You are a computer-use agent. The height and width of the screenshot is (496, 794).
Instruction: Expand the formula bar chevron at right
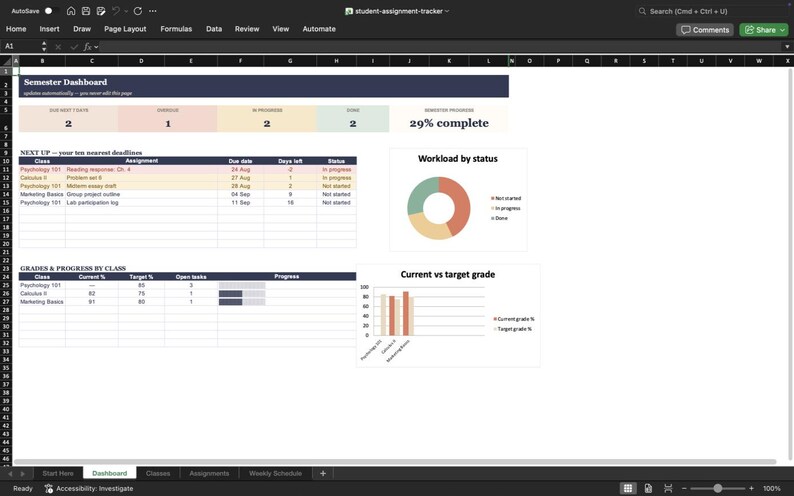point(787,47)
